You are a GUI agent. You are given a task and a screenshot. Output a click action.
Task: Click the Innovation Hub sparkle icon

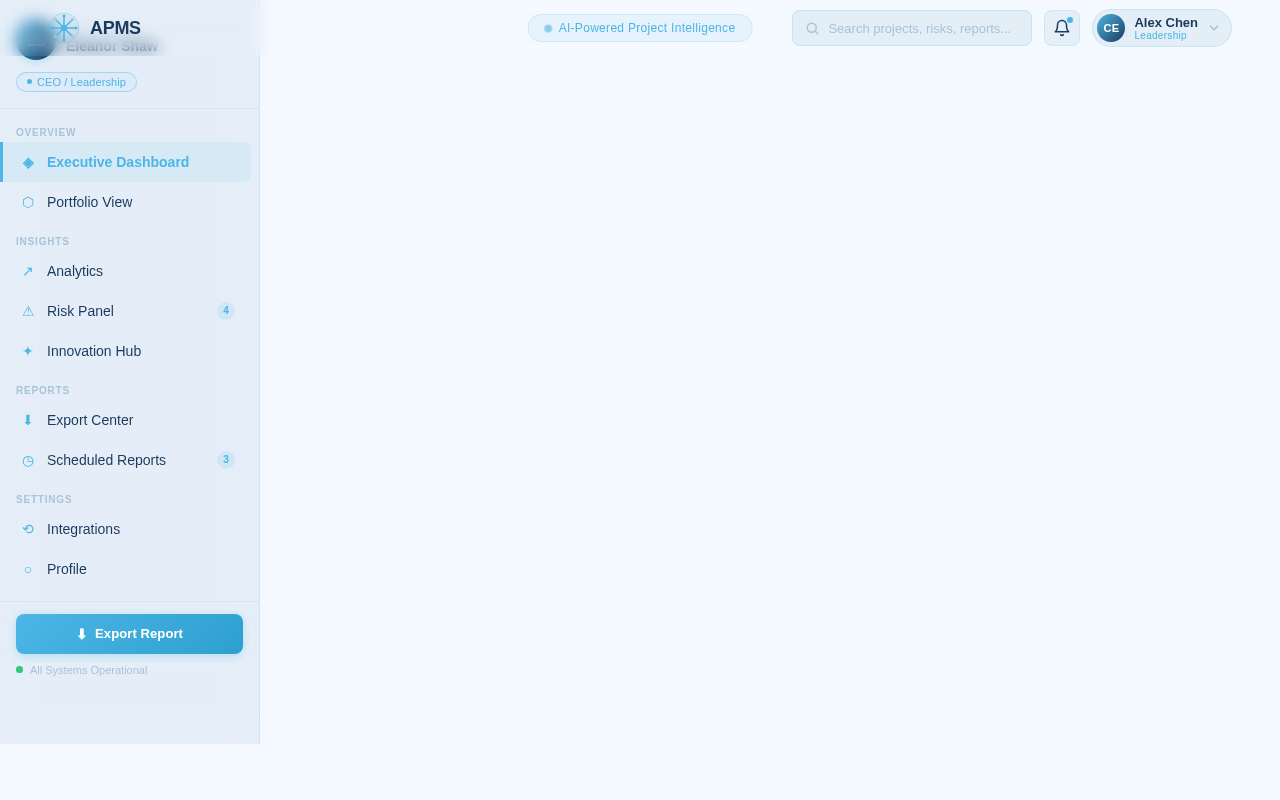tap(28, 351)
